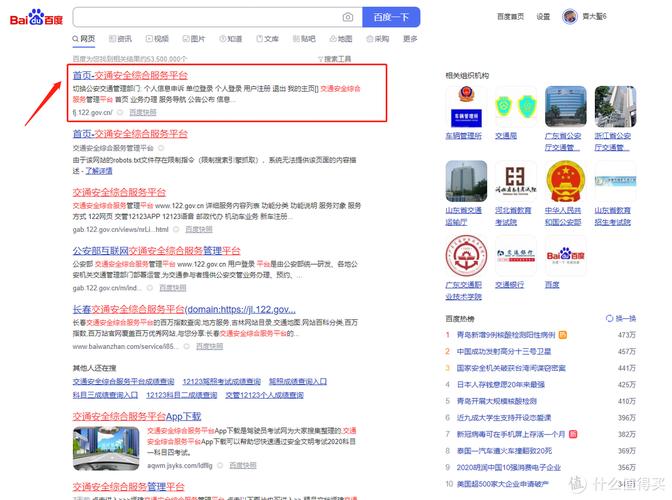Image resolution: width=672 pixels, height=500 pixels.
Task: Click 换一换 to refresh the hot list
Action: pyautogui.click(x=621, y=318)
